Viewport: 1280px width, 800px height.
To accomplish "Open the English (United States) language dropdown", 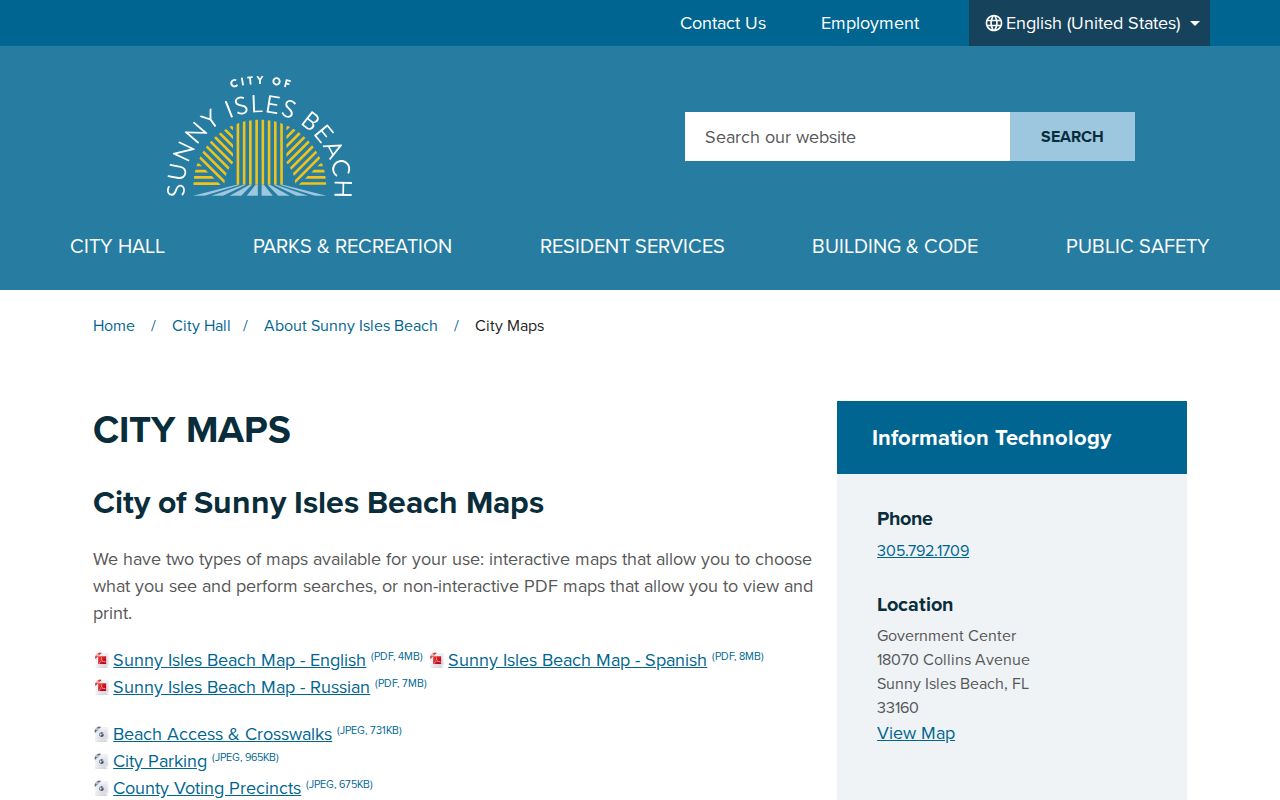I will coord(1089,23).
